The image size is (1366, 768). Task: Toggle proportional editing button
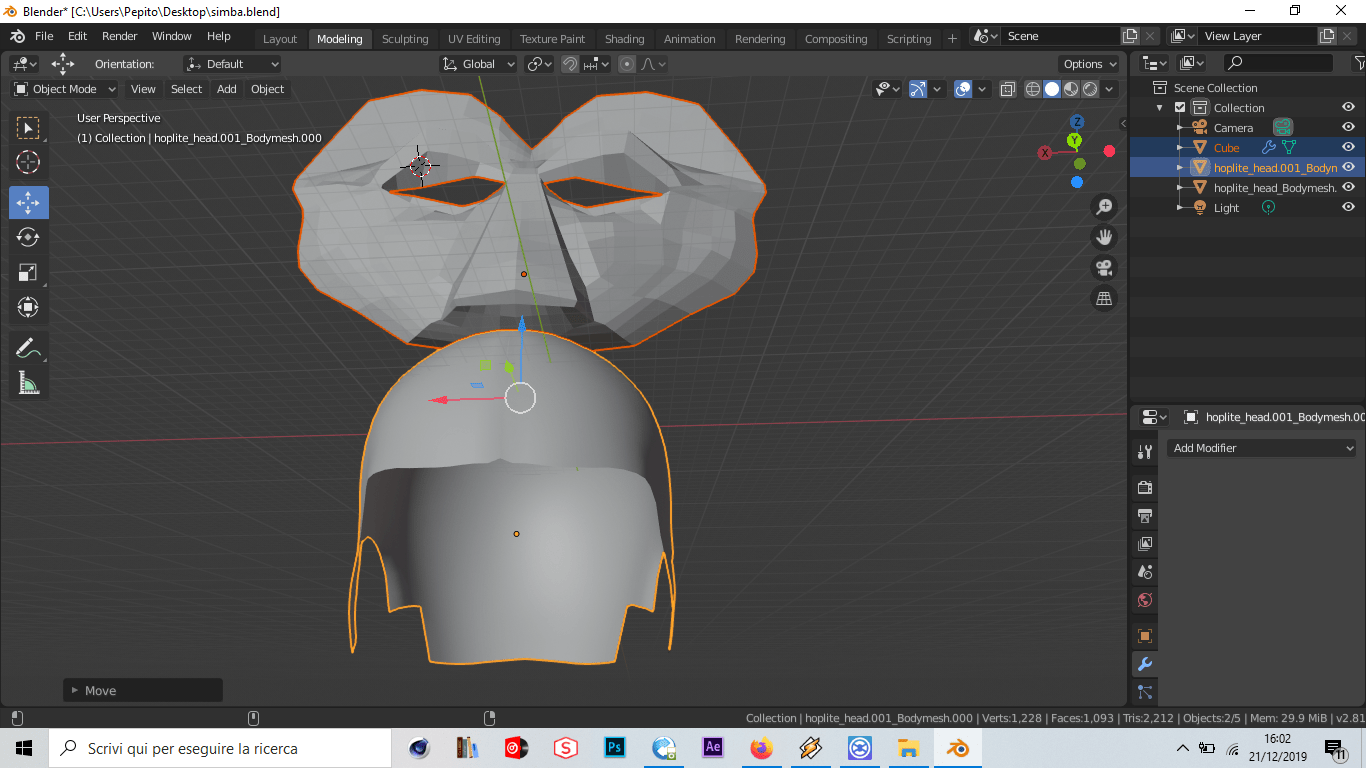click(627, 64)
